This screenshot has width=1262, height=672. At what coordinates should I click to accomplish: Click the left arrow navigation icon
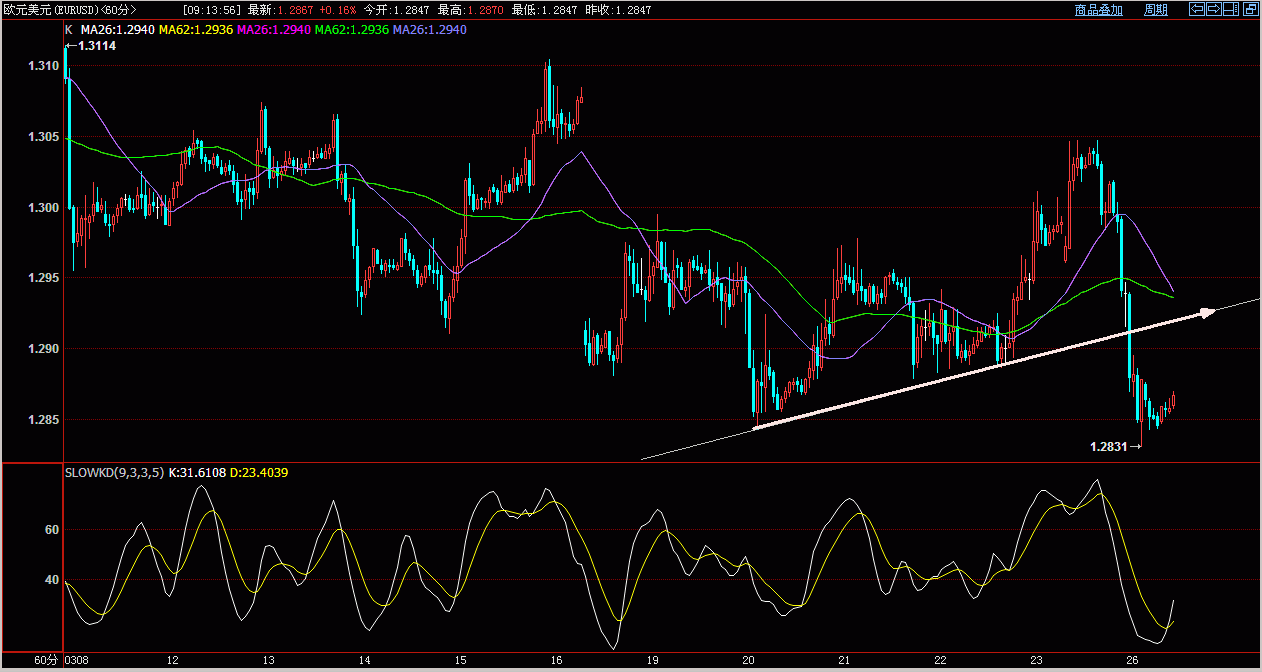pos(1197,9)
